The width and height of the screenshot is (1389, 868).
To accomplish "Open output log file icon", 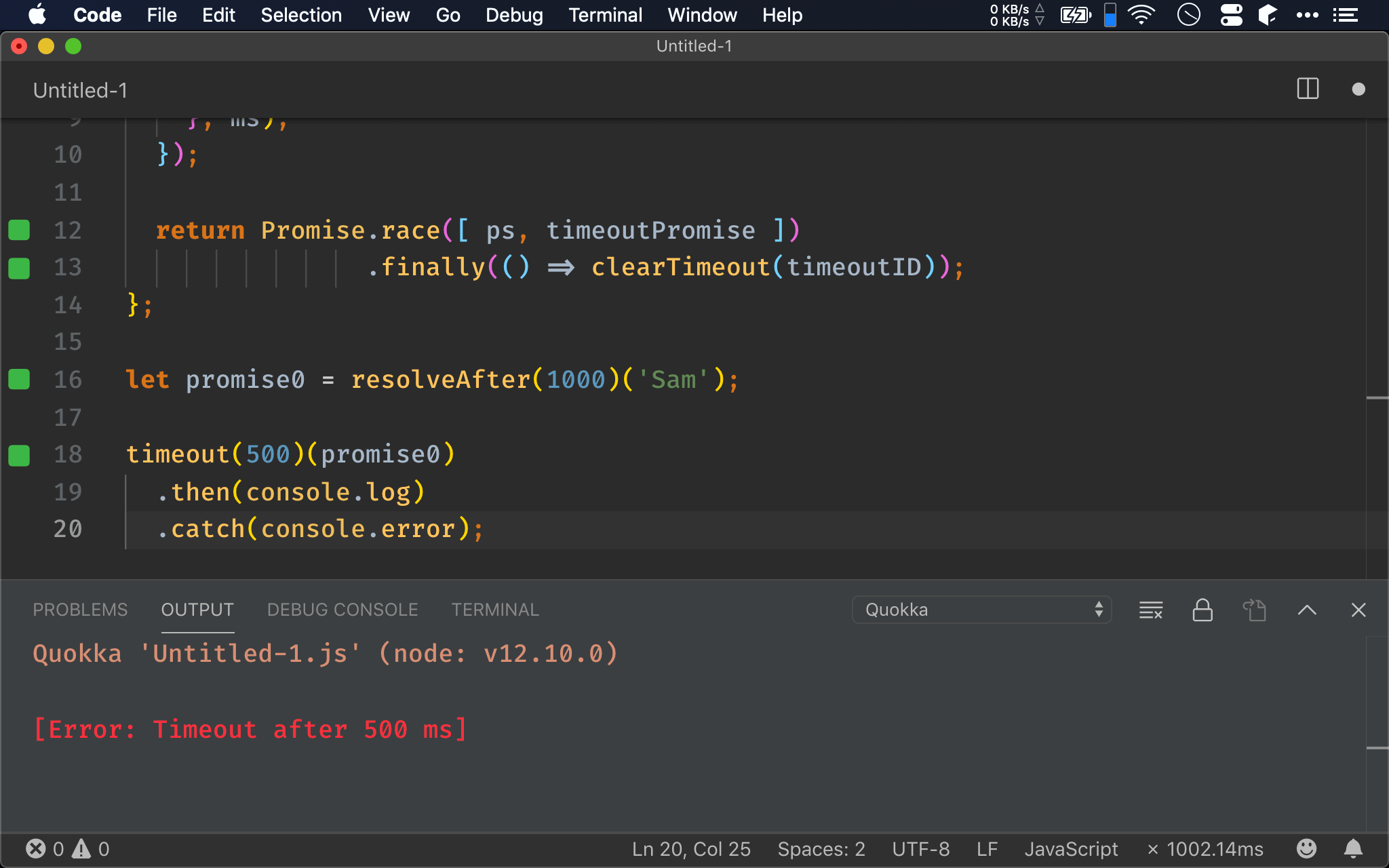I will tap(1255, 610).
